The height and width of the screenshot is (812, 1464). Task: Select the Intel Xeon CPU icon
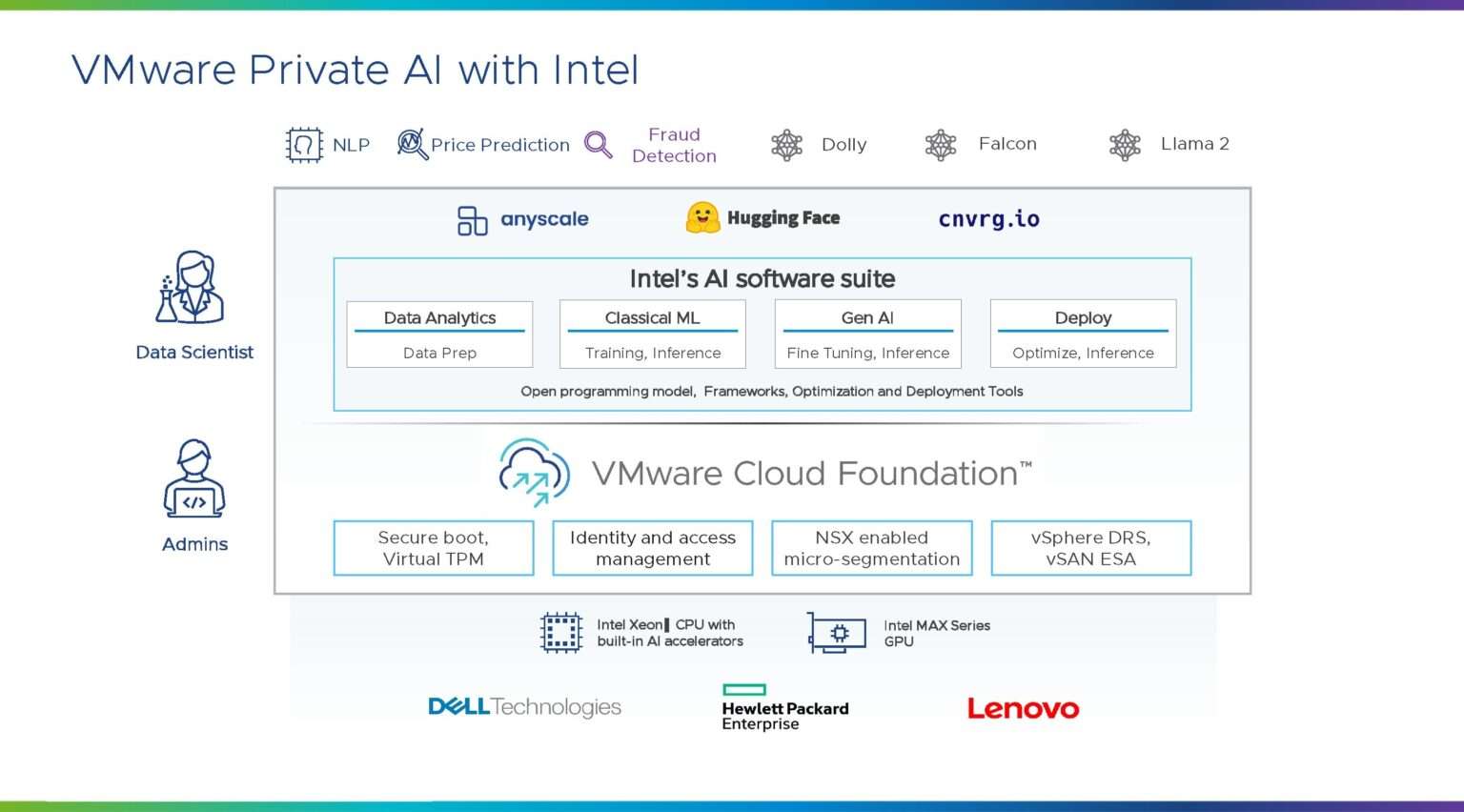coord(560,633)
